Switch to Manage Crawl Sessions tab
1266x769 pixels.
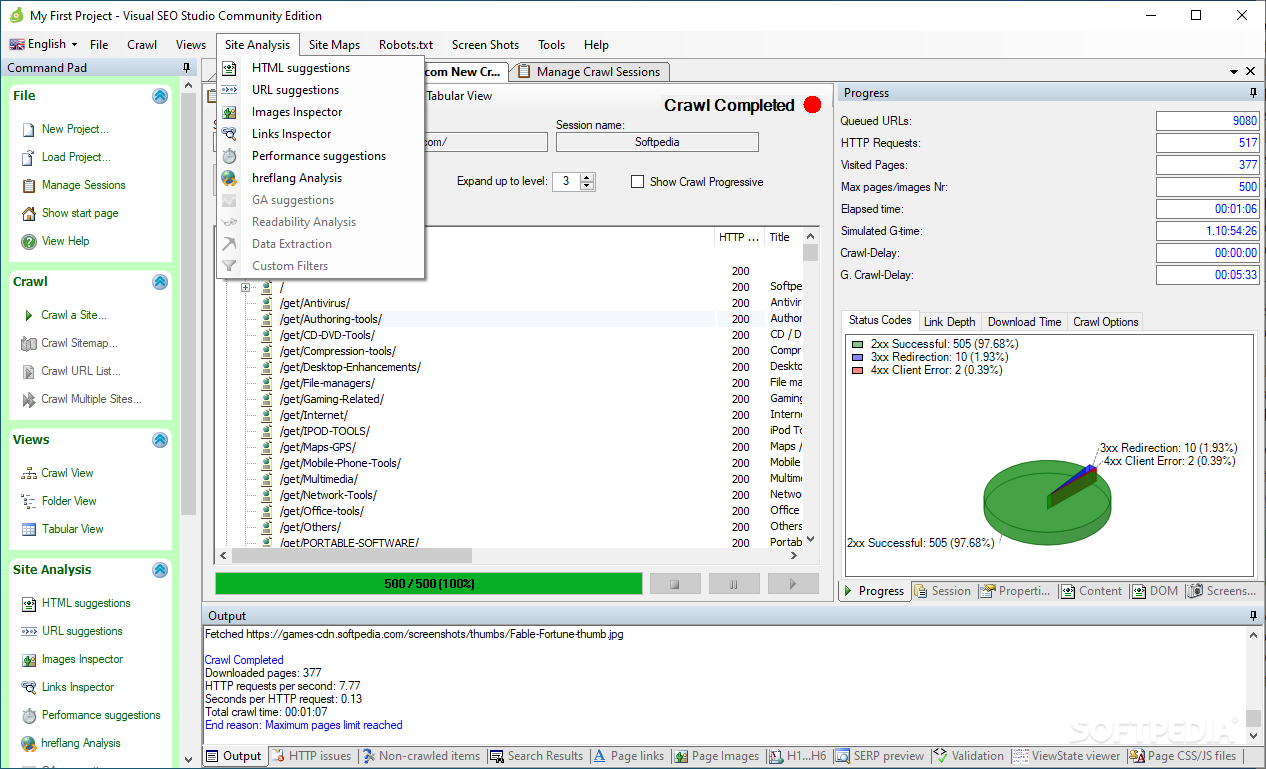point(589,72)
